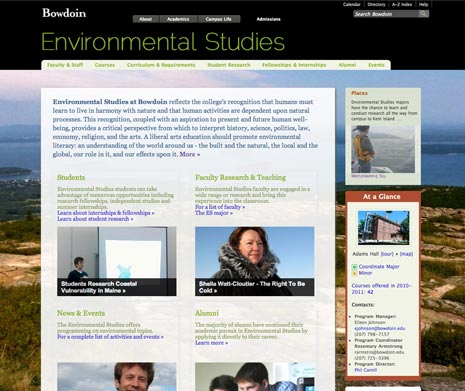The width and height of the screenshot is (465, 391).
Task: Open the Help link
Action: coord(423,4)
